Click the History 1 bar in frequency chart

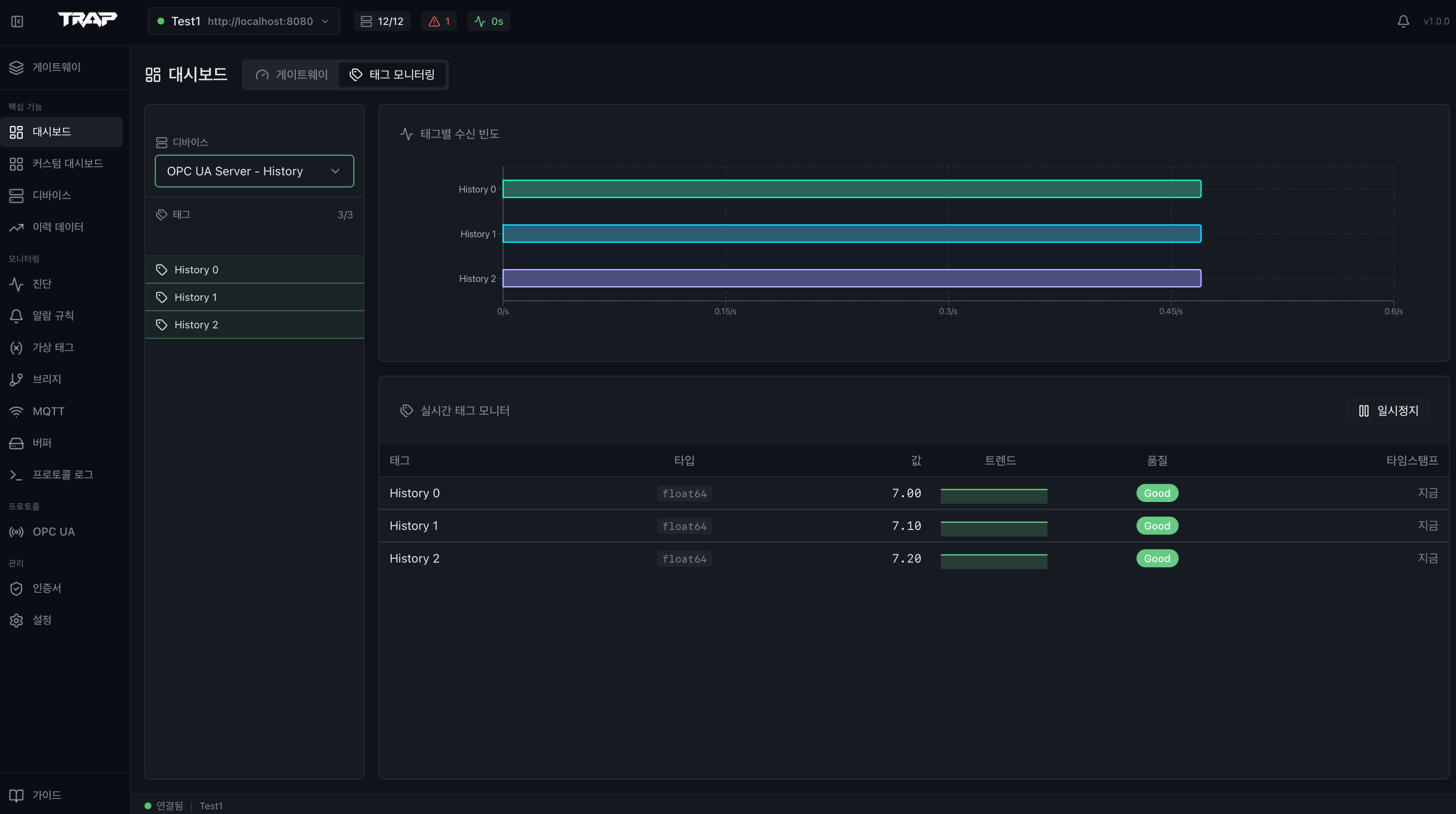(x=851, y=233)
